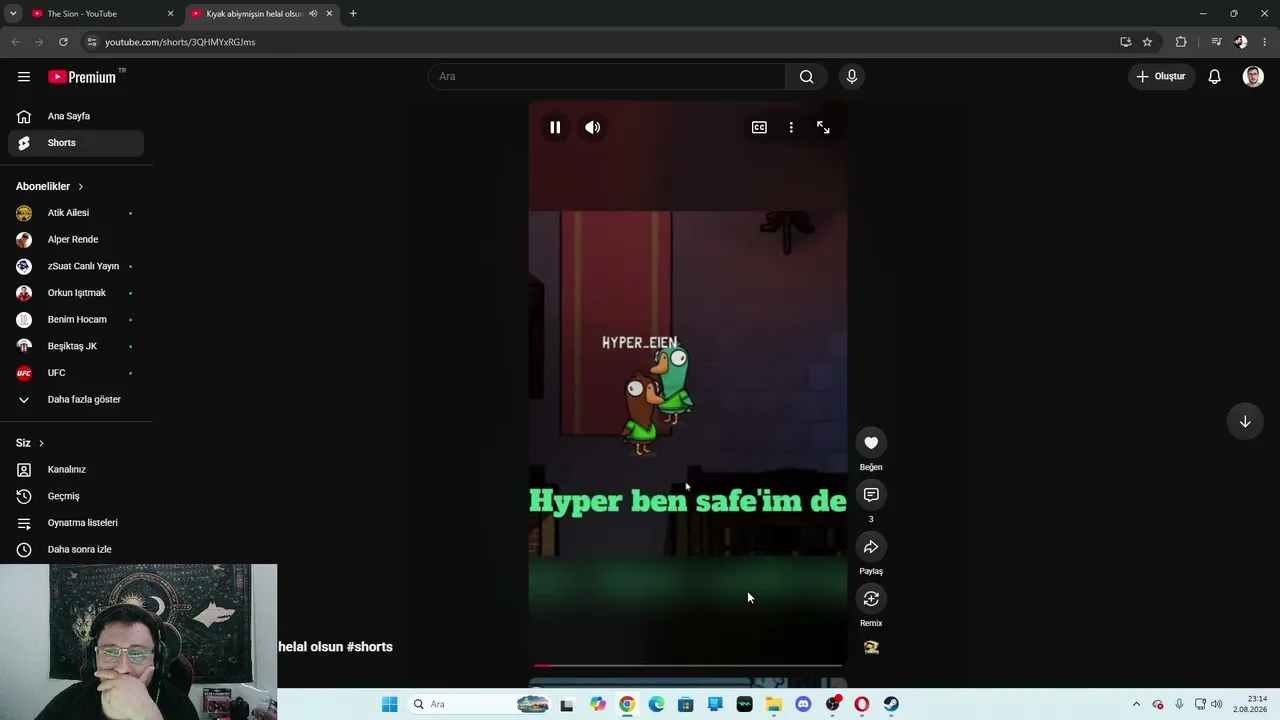
Task: Start voice search with microphone
Action: click(852, 76)
